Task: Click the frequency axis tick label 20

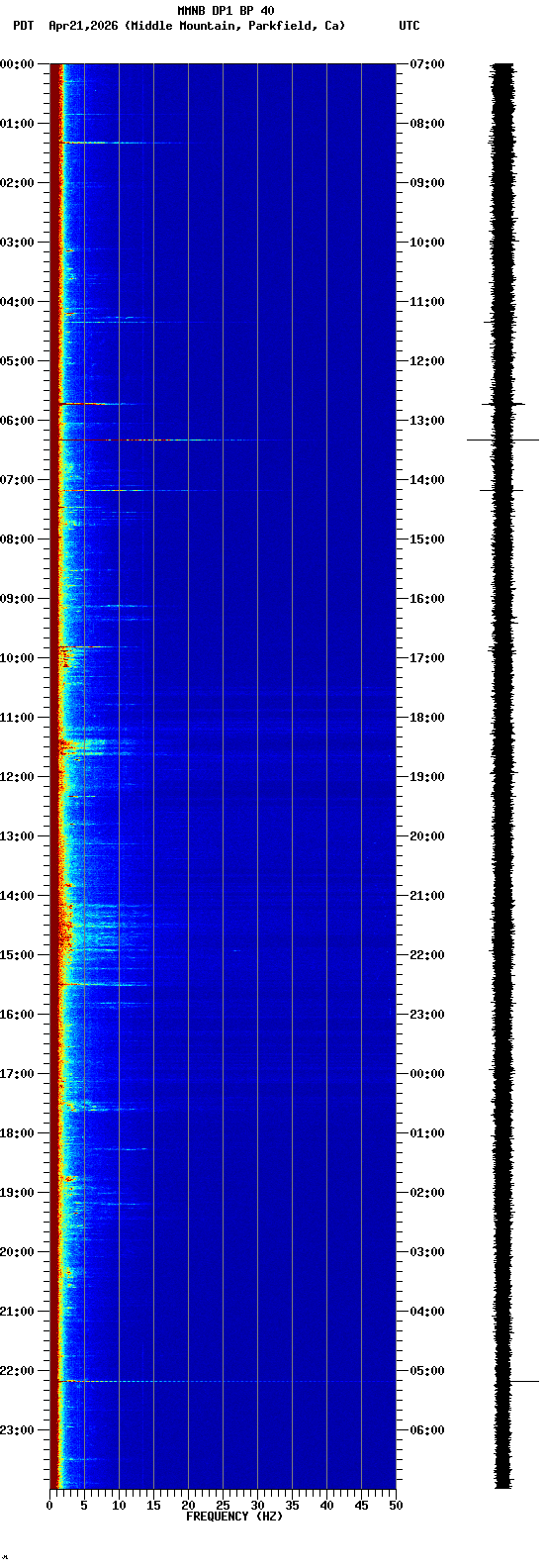Action: [x=188, y=1506]
